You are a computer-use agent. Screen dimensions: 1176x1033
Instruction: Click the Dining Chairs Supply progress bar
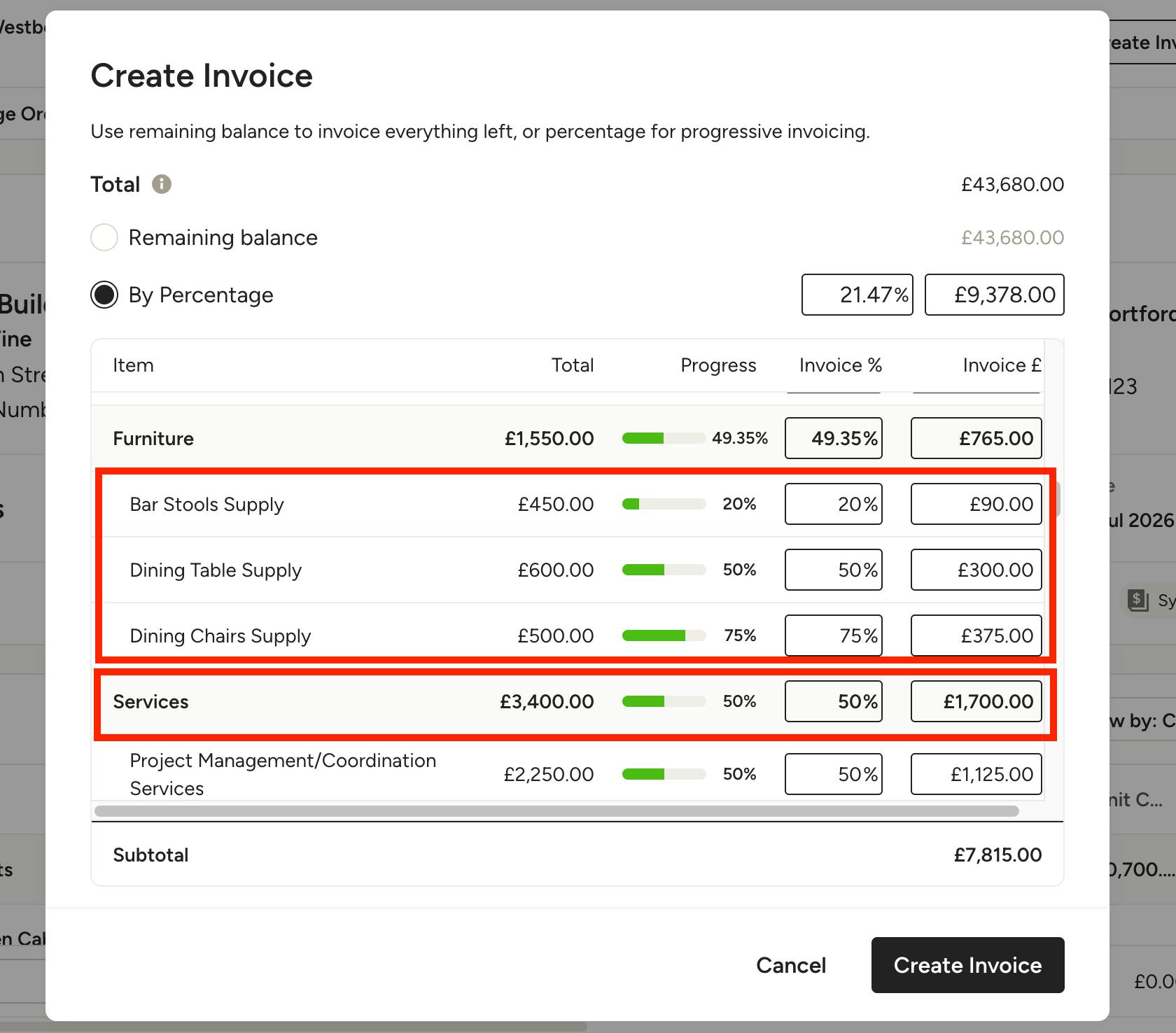click(x=664, y=635)
